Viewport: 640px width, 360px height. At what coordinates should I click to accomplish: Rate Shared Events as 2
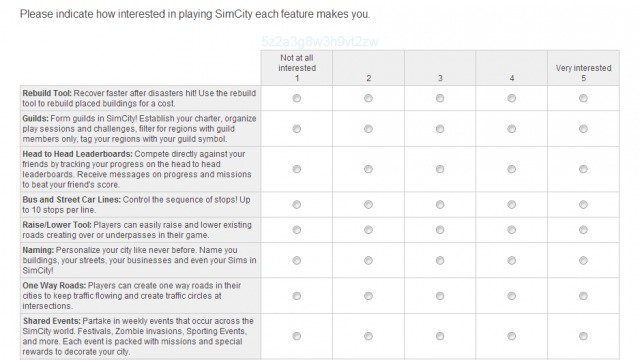[368, 336]
